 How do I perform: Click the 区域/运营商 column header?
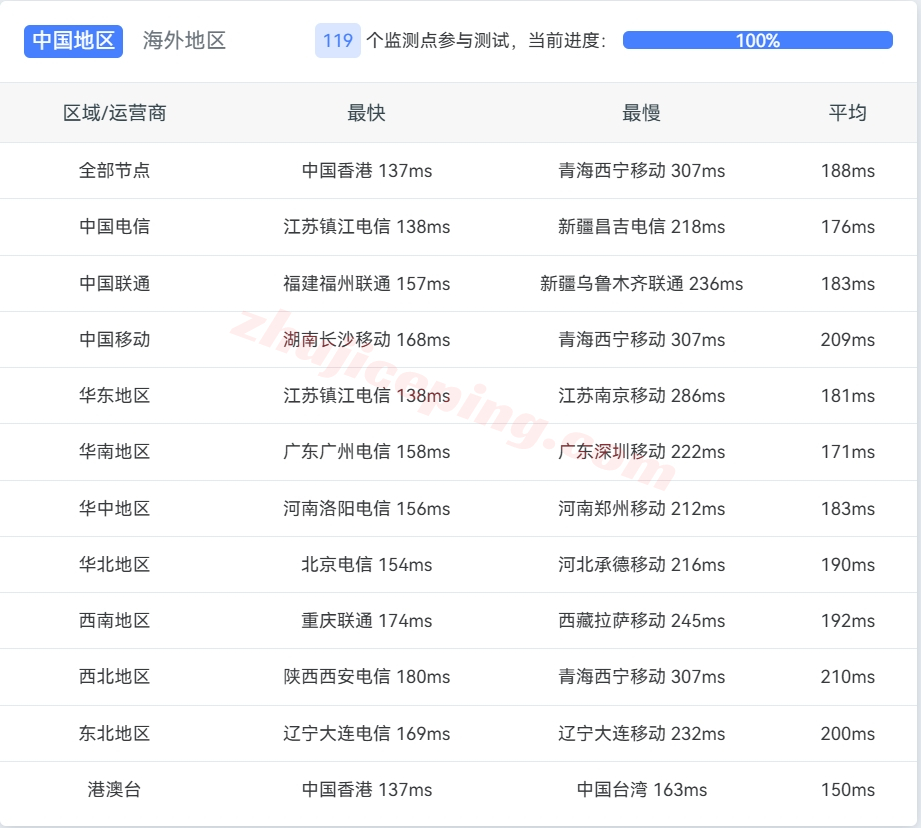[115, 113]
